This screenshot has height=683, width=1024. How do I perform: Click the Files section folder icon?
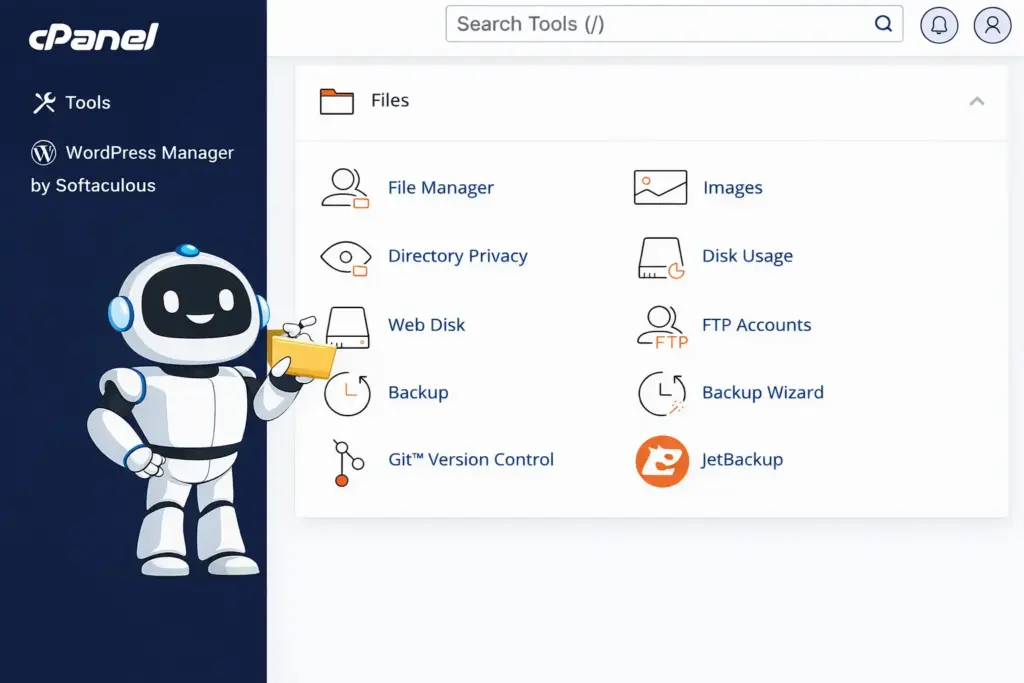tap(337, 101)
